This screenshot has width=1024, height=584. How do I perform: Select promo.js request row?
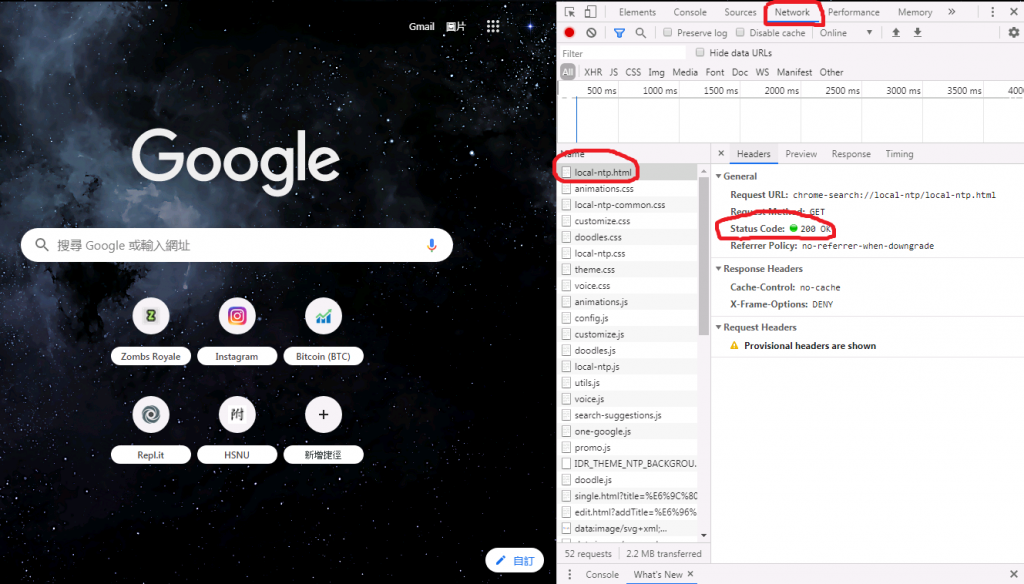pyautogui.click(x=628, y=447)
